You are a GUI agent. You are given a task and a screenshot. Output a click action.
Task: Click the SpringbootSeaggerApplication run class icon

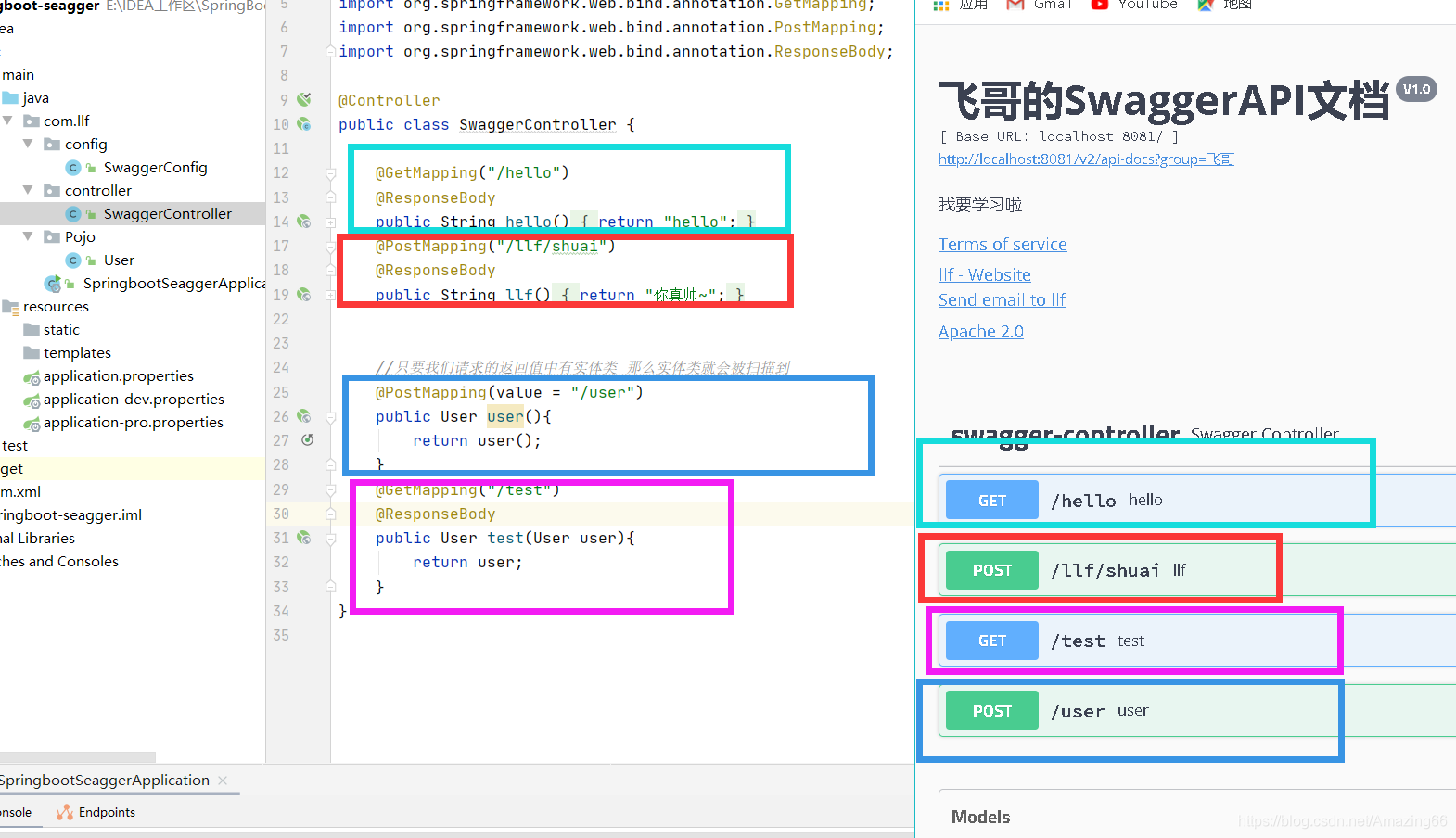point(53,284)
